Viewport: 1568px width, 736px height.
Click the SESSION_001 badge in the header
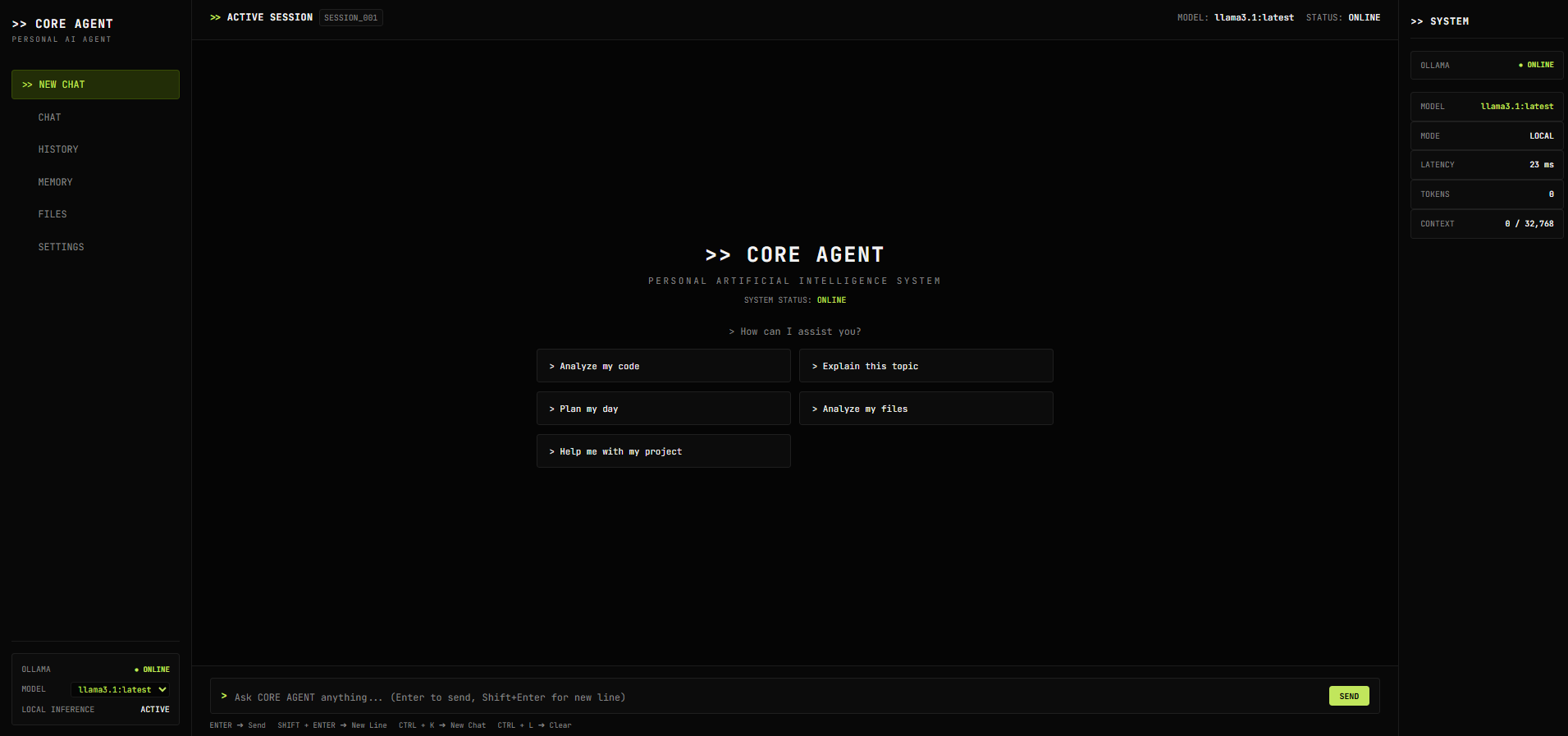[351, 17]
